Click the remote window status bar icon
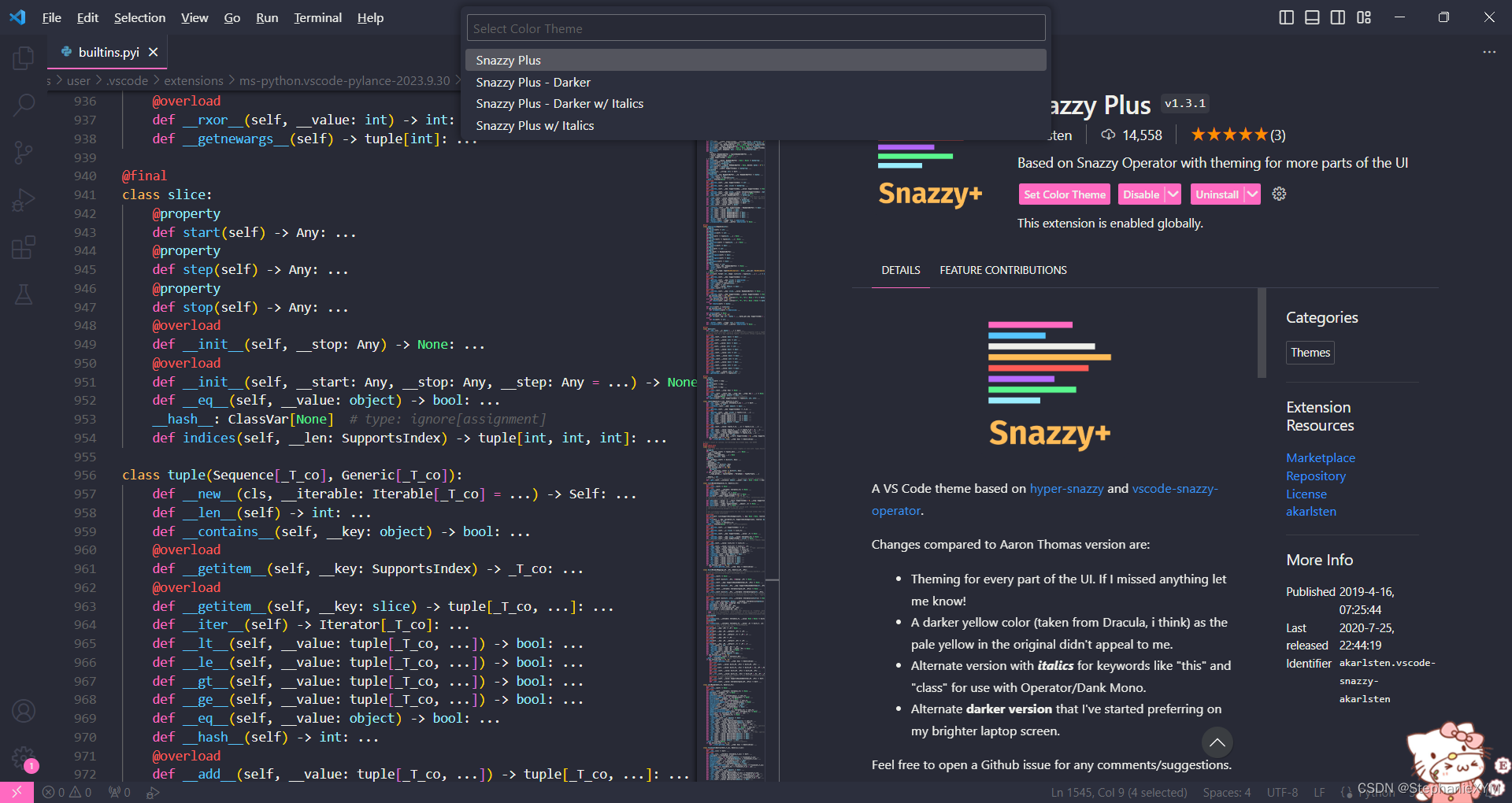The image size is (1512, 803). coord(17,792)
